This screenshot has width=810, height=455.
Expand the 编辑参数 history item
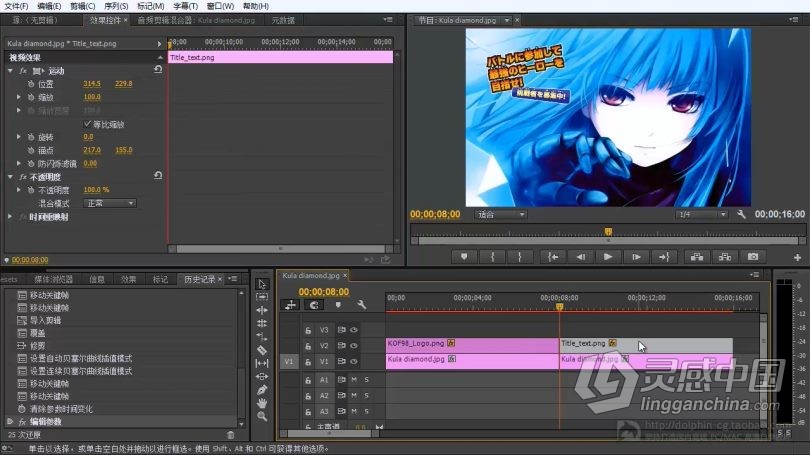10,421
